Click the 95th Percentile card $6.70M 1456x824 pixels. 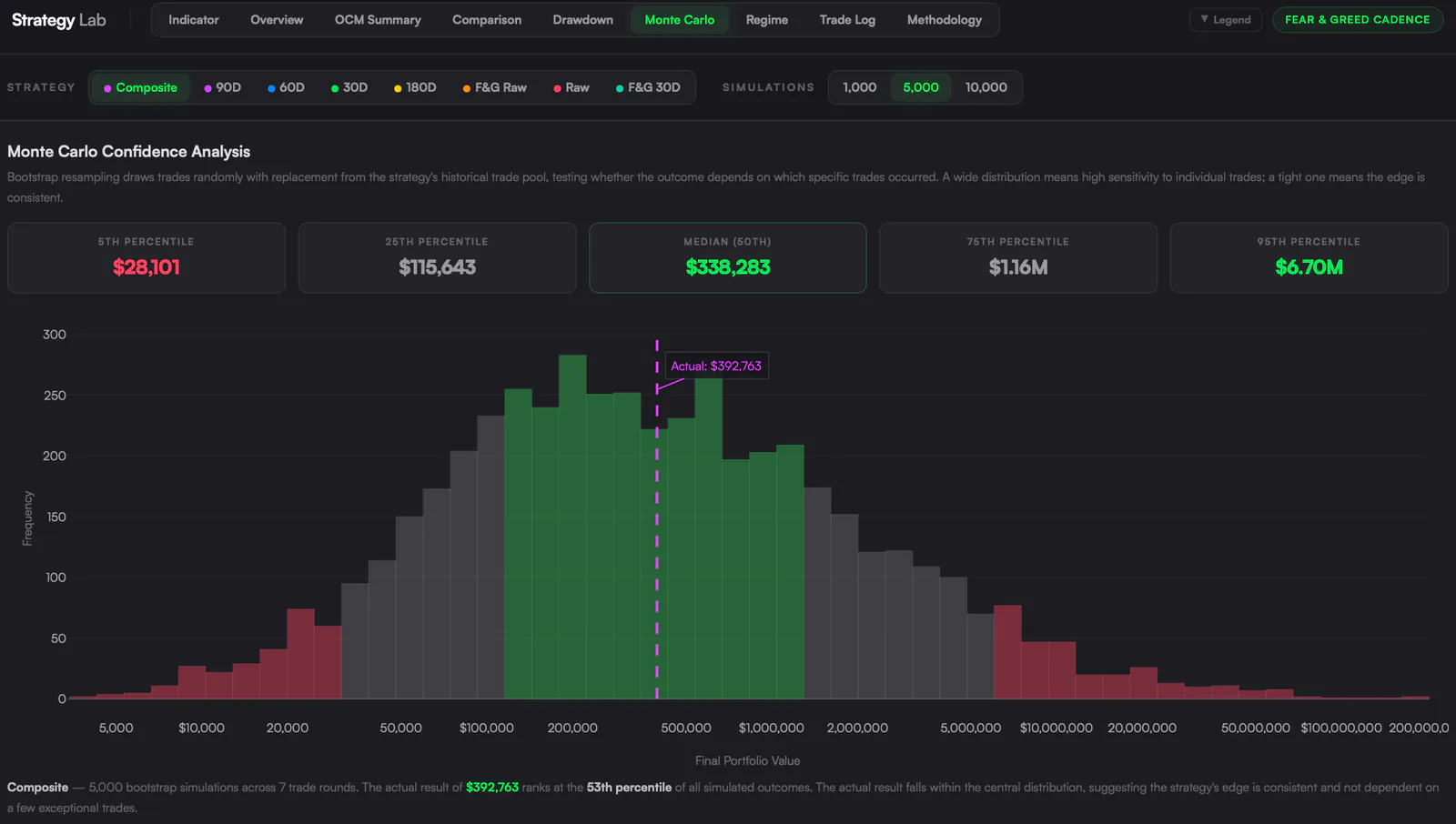(1309, 257)
